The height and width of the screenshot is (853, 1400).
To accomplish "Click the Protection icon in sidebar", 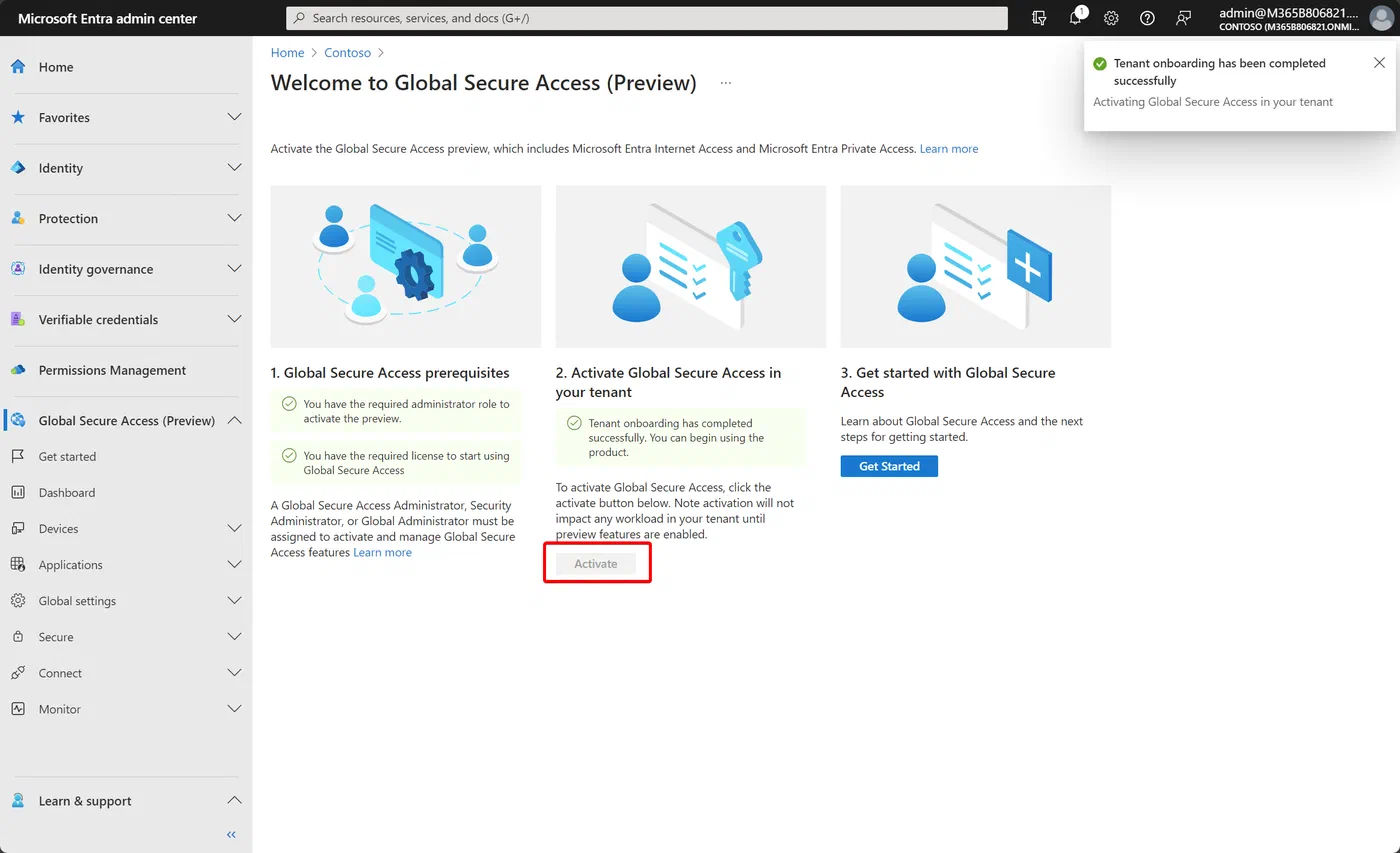I will [x=18, y=218].
